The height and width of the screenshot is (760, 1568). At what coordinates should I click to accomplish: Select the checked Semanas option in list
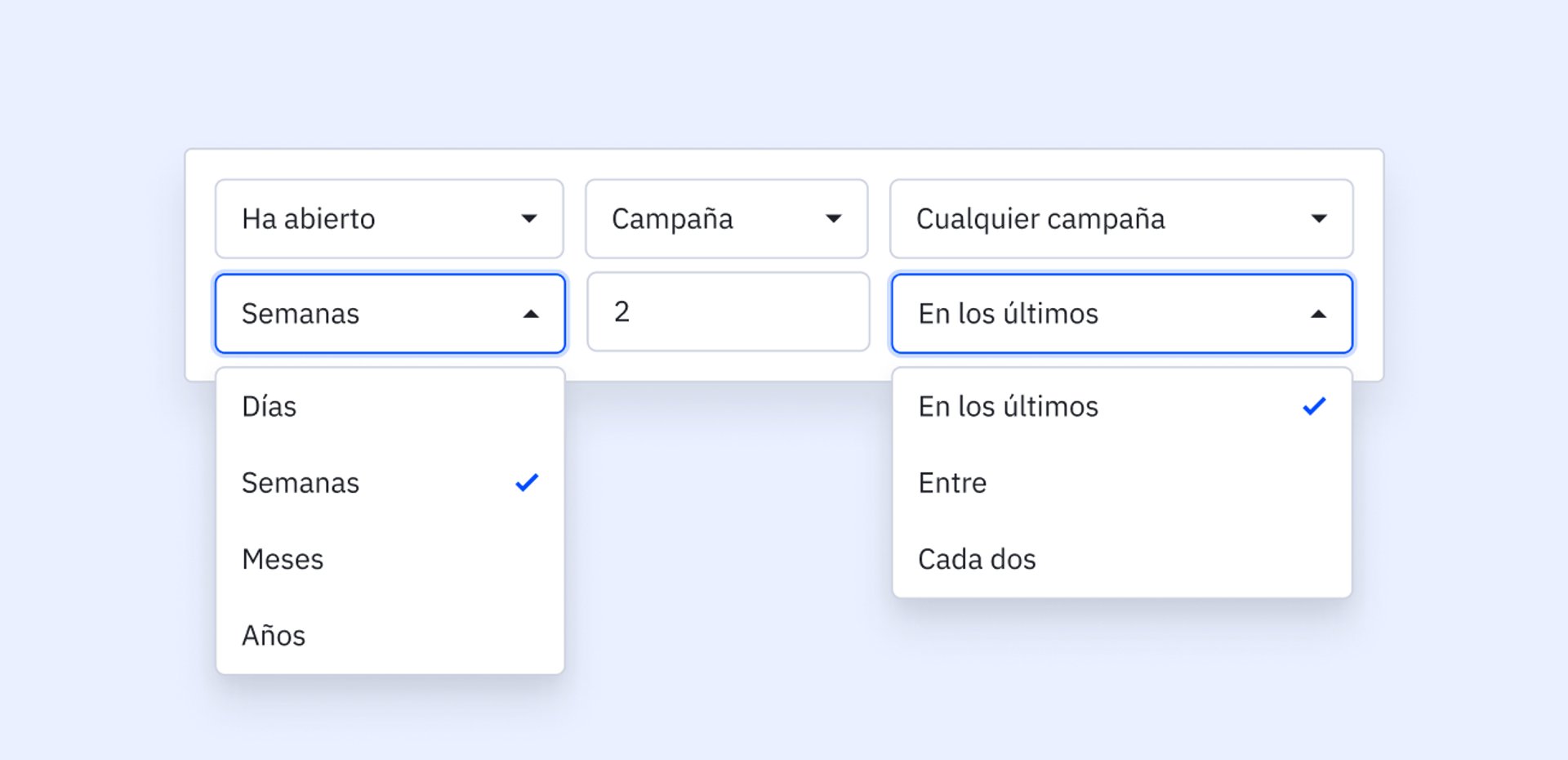[x=301, y=483]
